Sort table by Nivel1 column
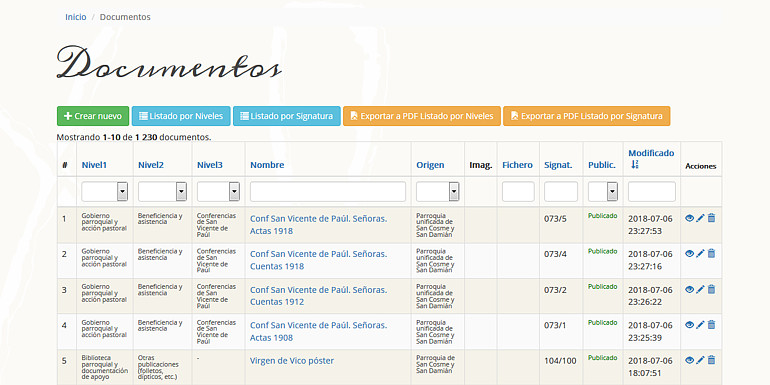The width and height of the screenshot is (770, 385). tap(94, 165)
